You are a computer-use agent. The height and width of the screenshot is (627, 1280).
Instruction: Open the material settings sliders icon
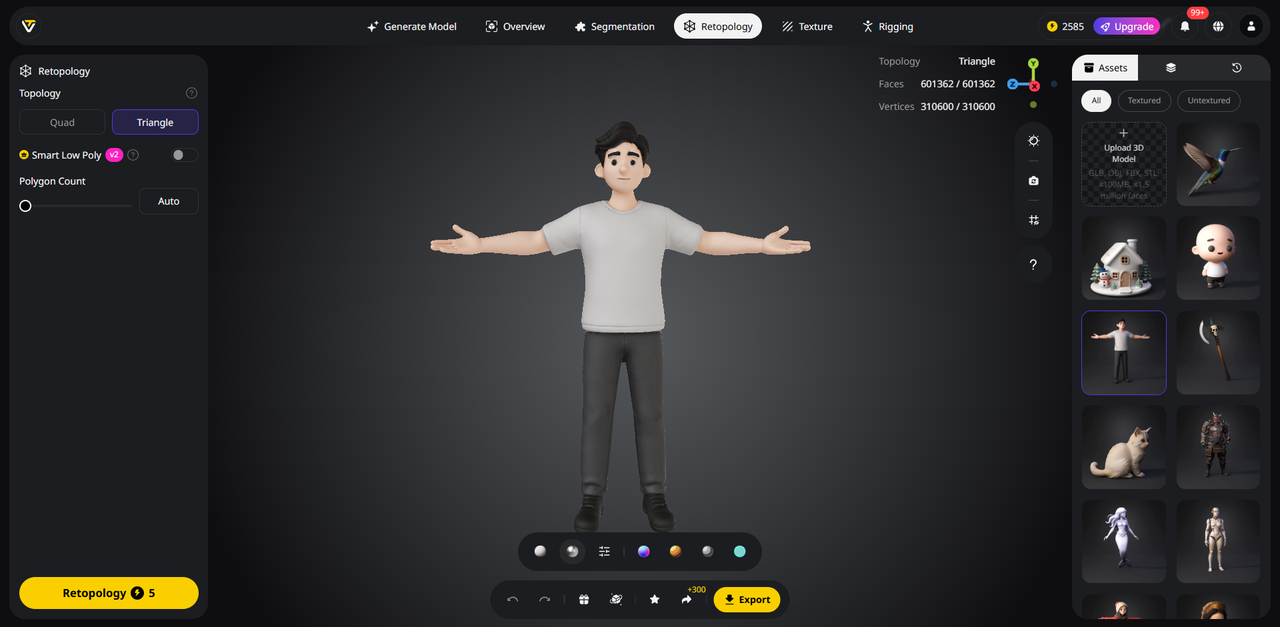click(604, 551)
